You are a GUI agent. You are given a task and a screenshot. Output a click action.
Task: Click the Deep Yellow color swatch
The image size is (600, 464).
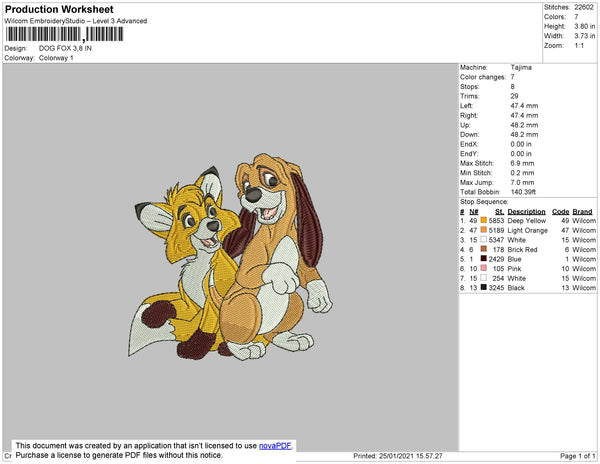[x=484, y=220]
